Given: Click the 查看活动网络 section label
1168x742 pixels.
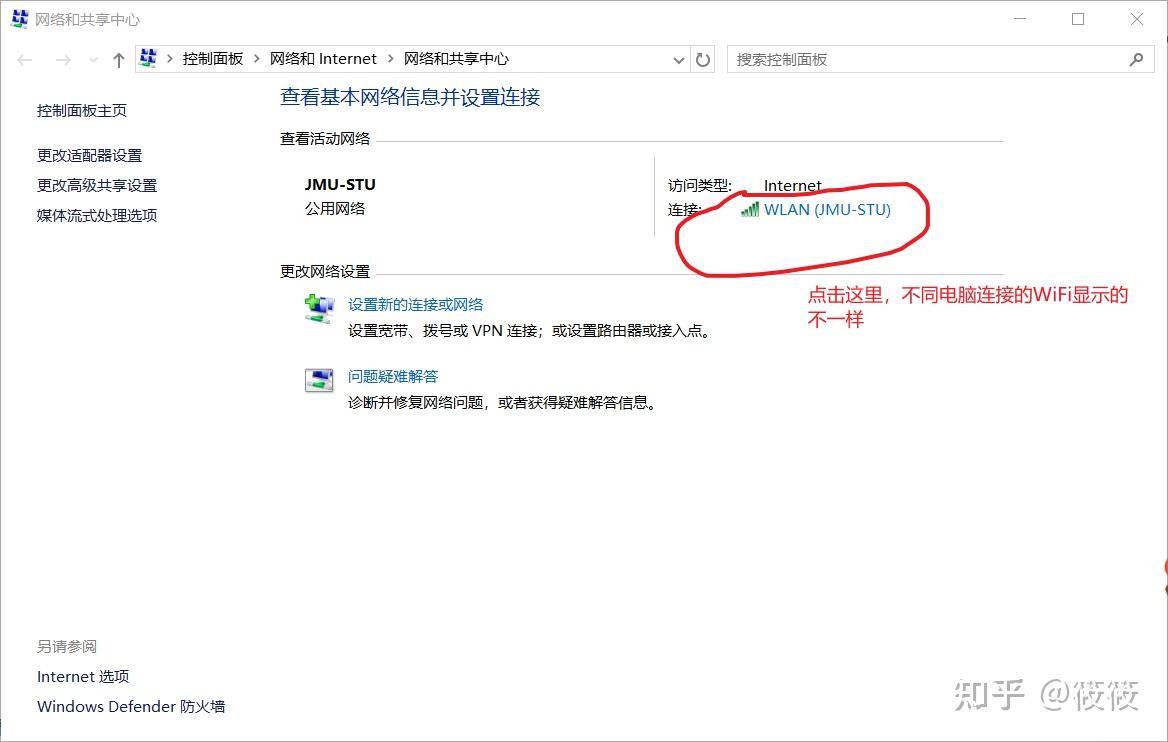Looking at the screenshot, I should (325, 139).
